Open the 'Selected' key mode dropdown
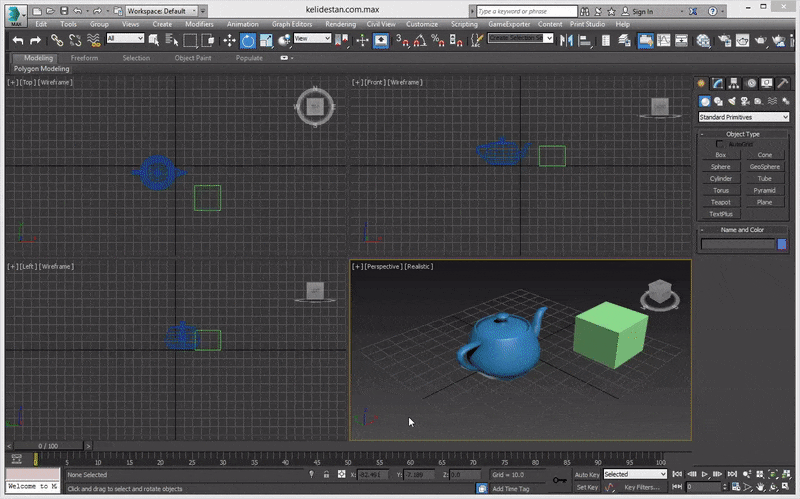800x499 pixels. click(x=635, y=474)
